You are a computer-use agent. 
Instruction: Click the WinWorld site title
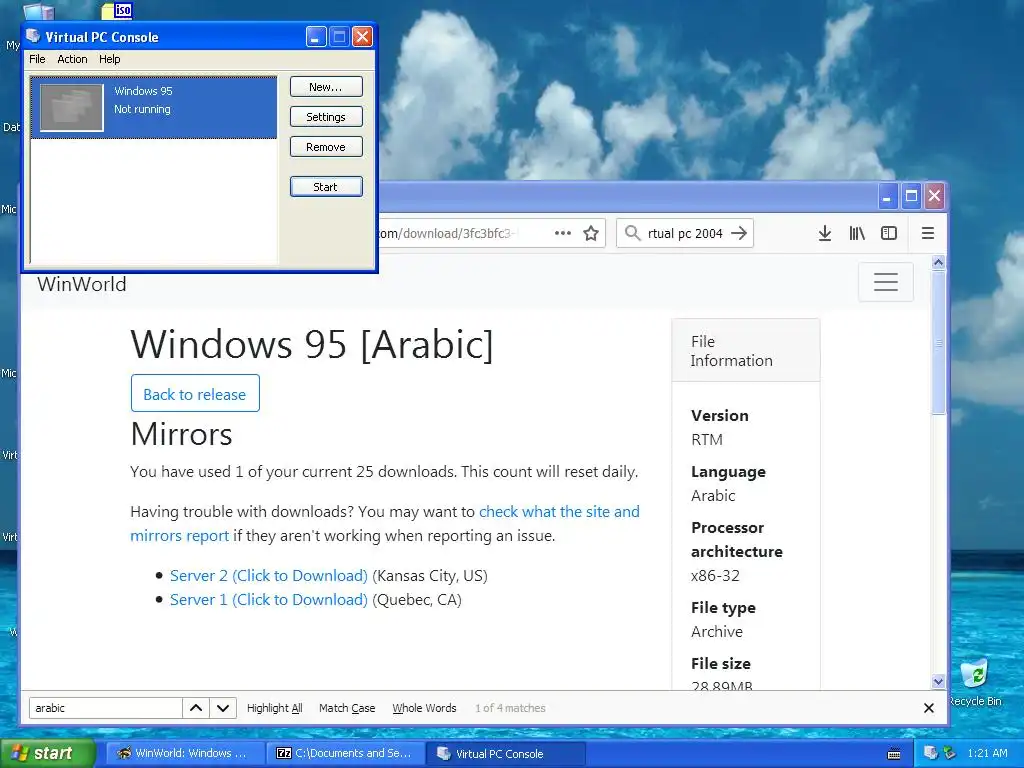coord(82,284)
